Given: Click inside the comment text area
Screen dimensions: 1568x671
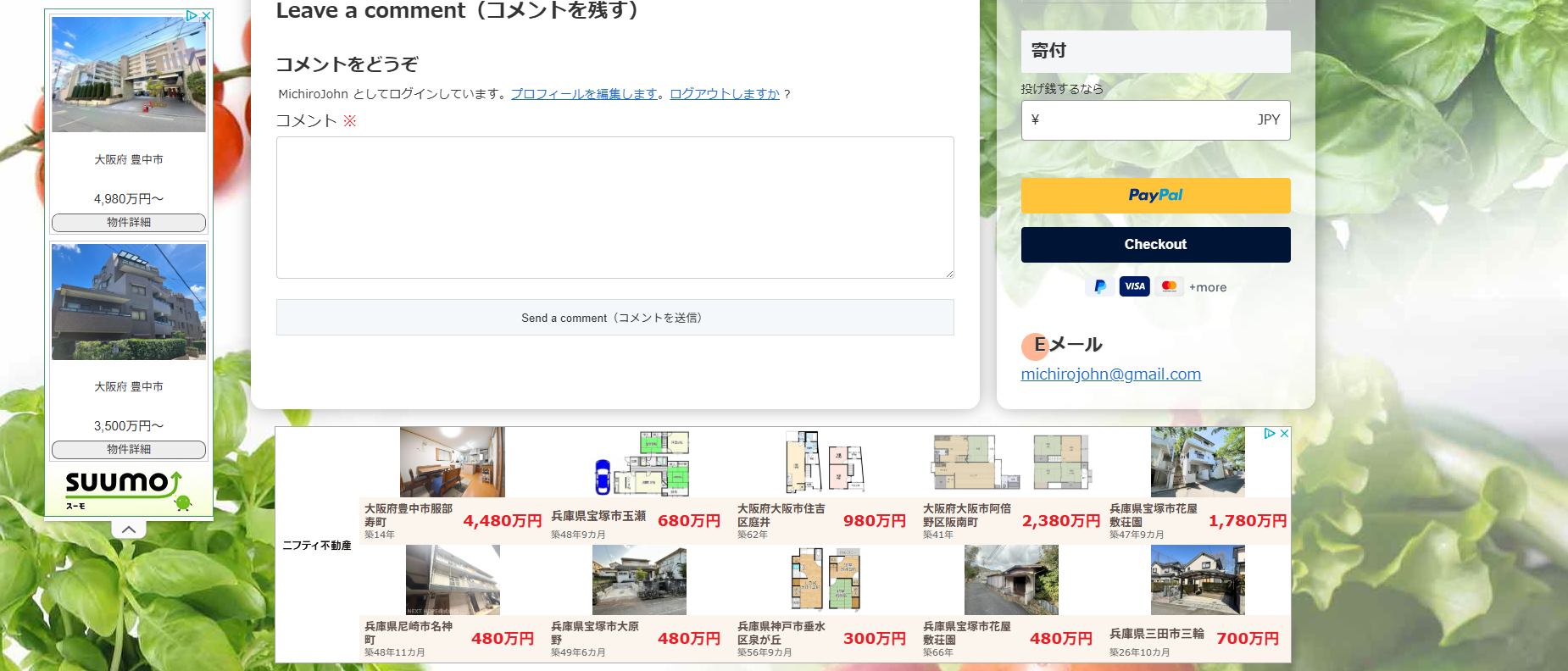Looking at the screenshot, I should (614, 208).
